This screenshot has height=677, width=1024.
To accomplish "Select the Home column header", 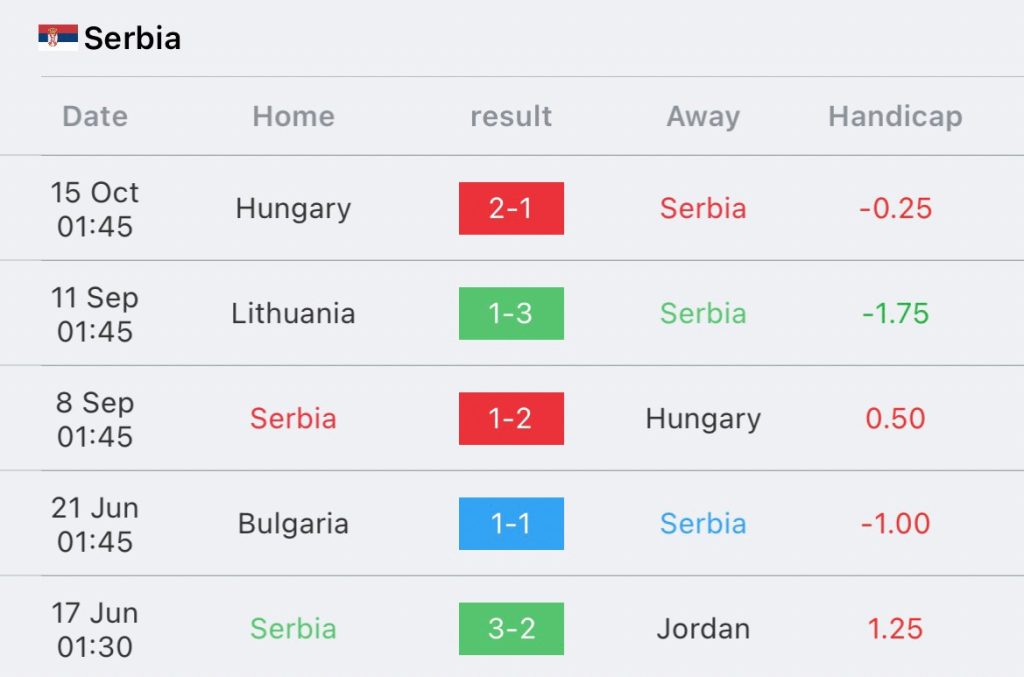I will click(x=293, y=116).
